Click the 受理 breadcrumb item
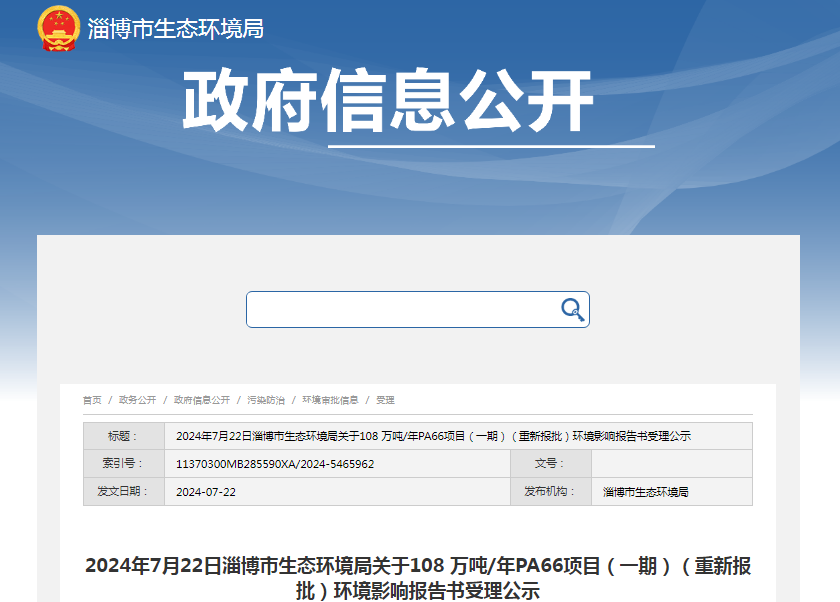The height and width of the screenshot is (602, 840). [385, 400]
